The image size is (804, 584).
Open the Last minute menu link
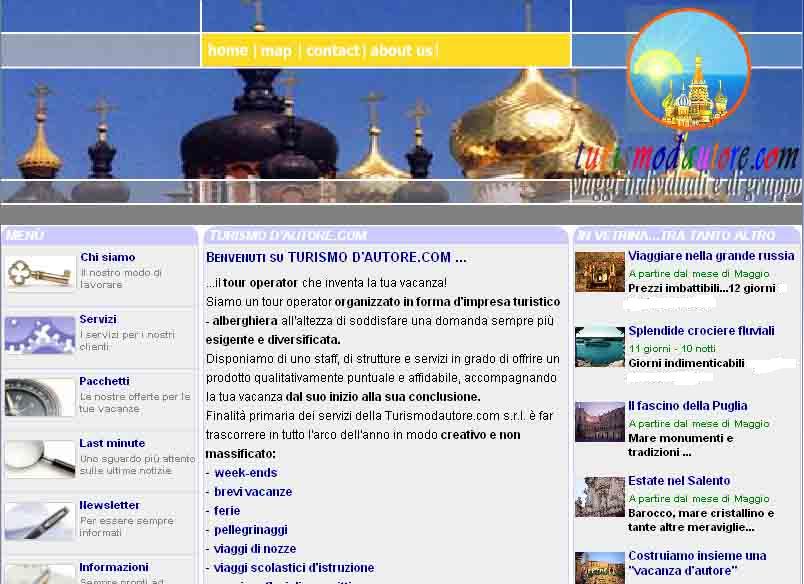[112, 443]
